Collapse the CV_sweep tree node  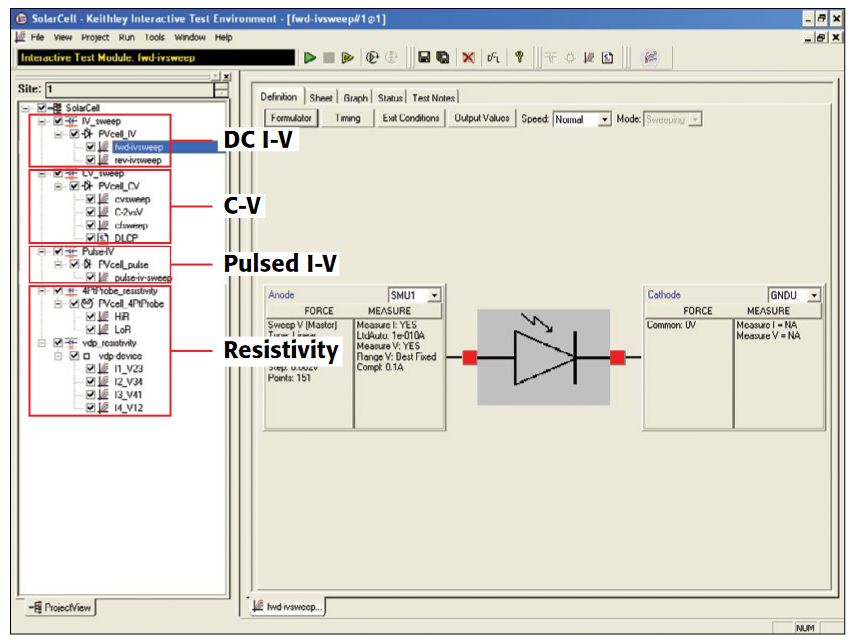(x=41, y=173)
